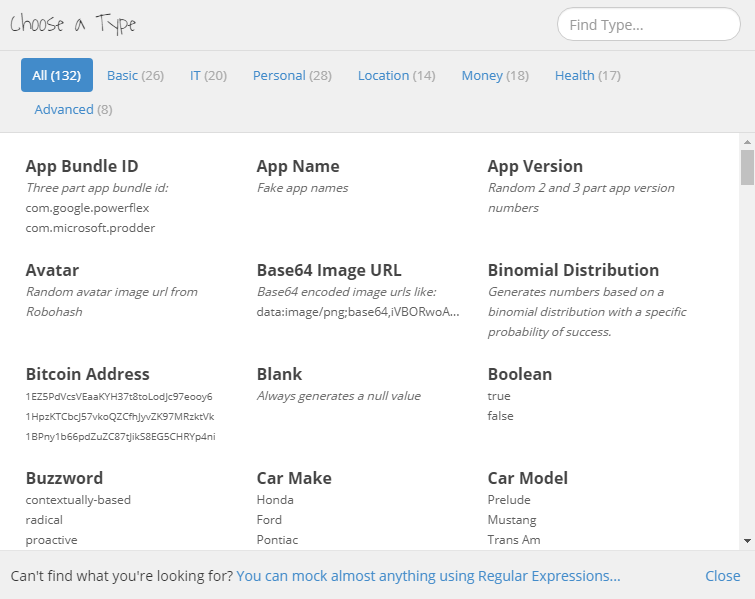This screenshot has height=599, width=755.
Task: Select the Personal category tab
Action: coord(292,76)
